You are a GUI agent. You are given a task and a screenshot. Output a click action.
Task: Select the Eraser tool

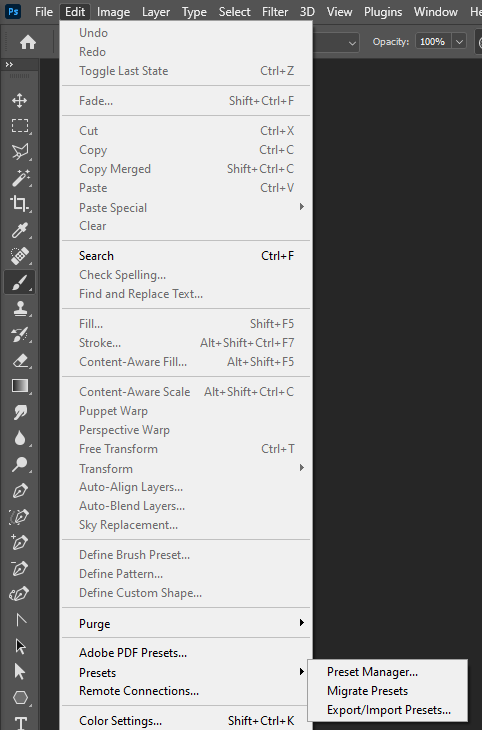coord(20,360)
